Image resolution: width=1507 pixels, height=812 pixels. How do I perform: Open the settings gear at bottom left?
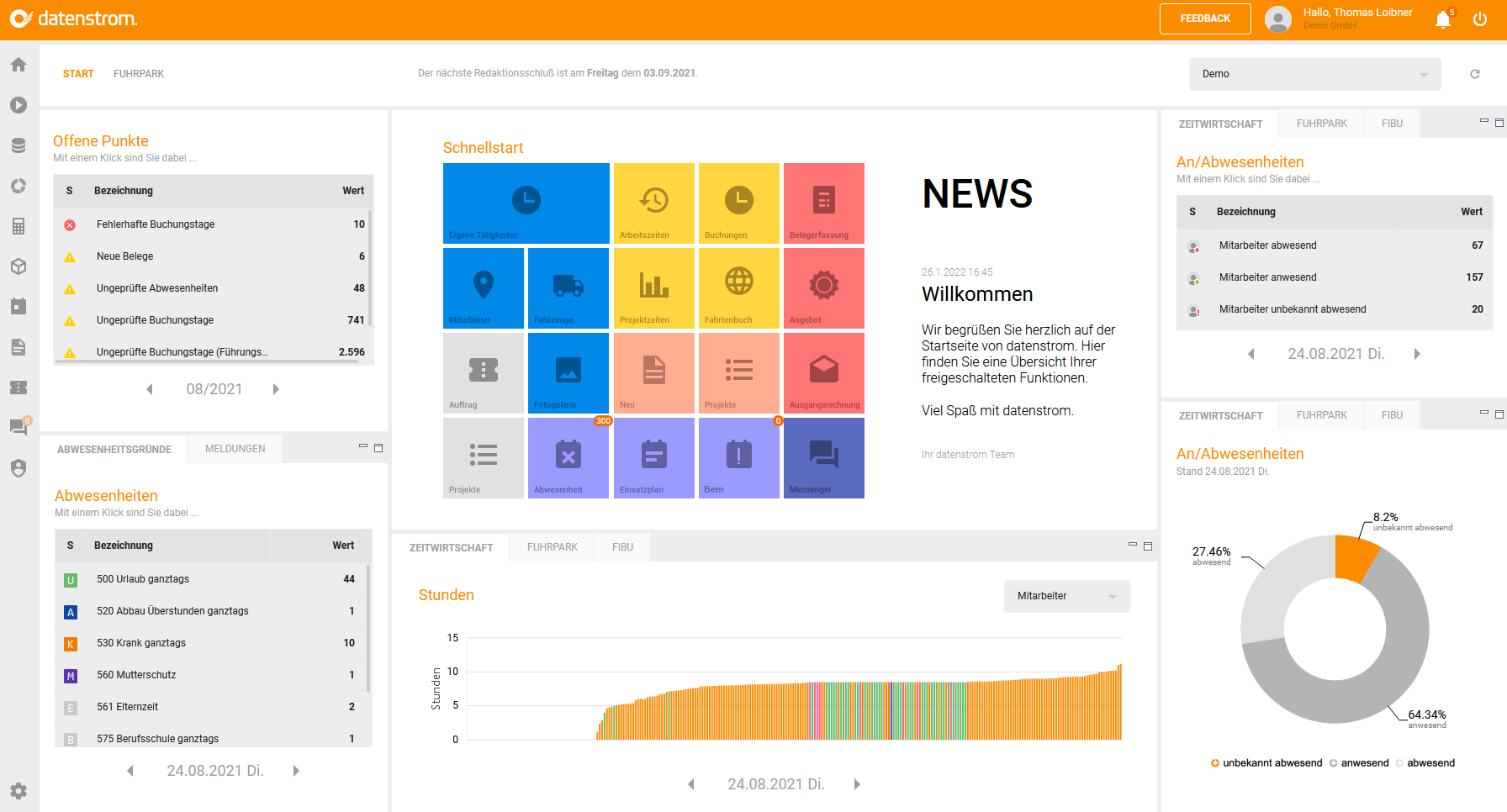(x=18, y=791)
